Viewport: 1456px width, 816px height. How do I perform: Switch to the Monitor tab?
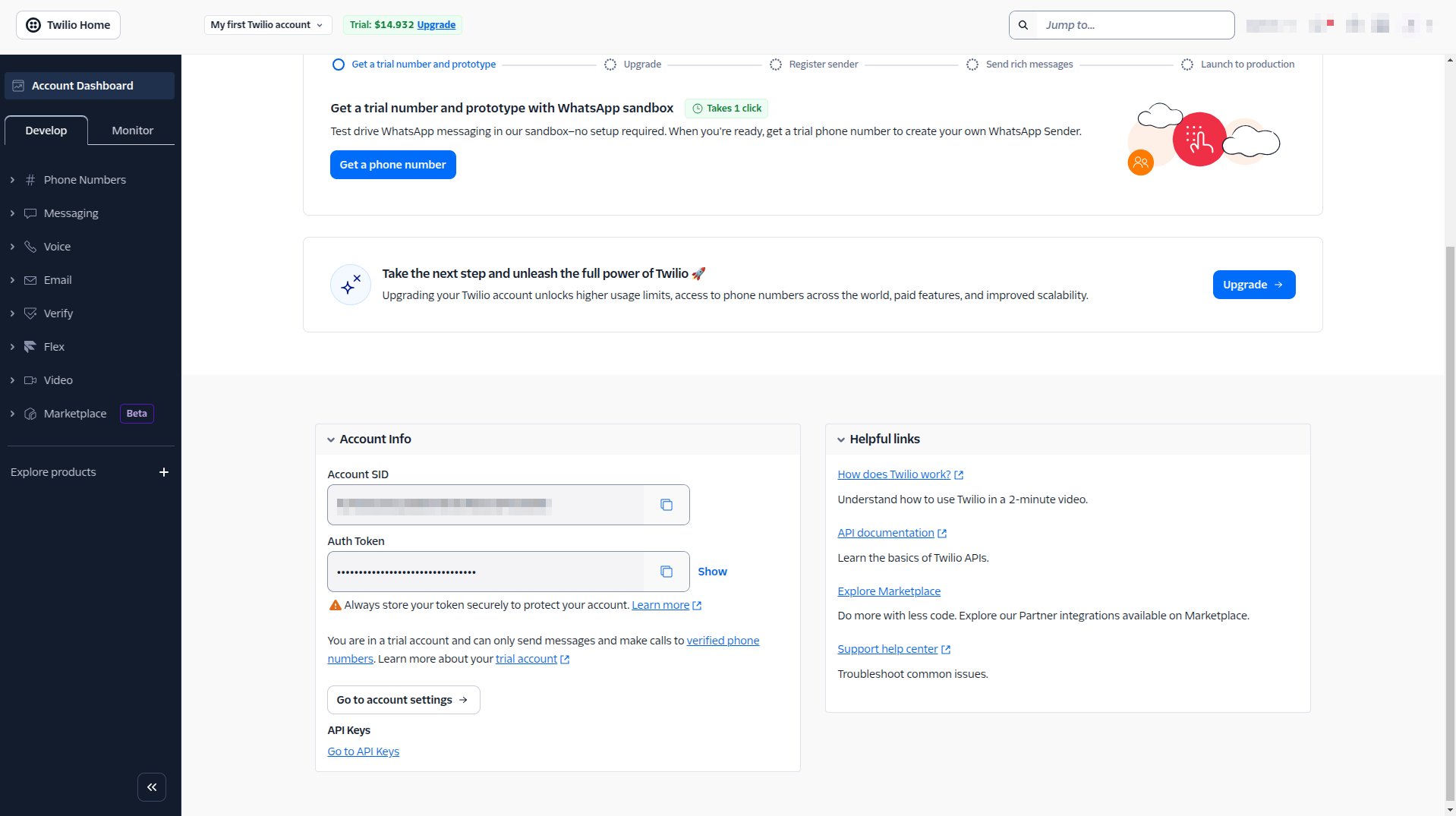coord(132,131)
